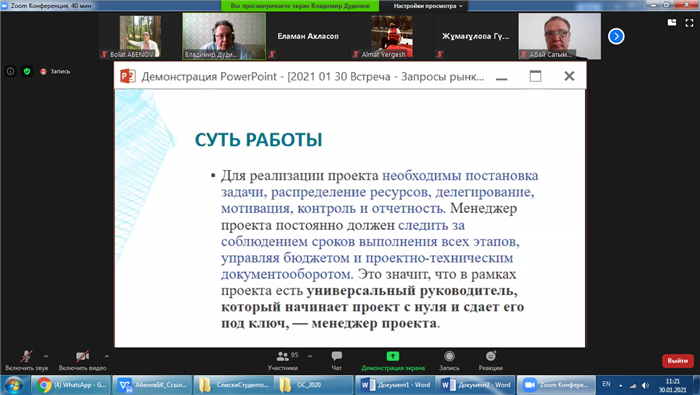Leave the meeting with the red Выйти button

[x=678, y=361]
